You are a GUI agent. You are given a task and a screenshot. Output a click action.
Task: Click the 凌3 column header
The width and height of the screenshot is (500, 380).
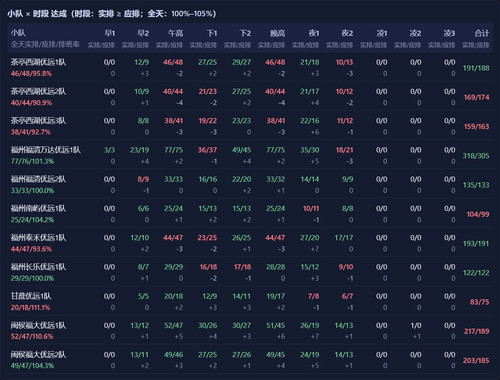(449, 33)
